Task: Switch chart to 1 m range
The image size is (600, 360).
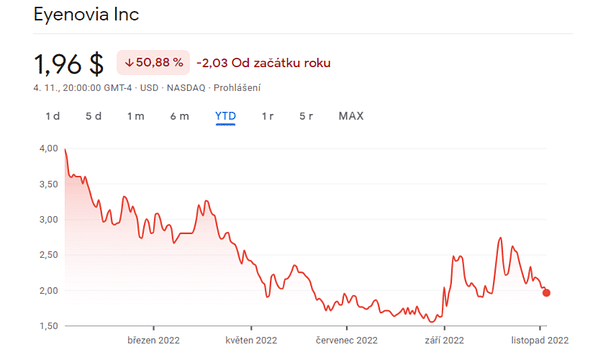Action: pos(136,116)
